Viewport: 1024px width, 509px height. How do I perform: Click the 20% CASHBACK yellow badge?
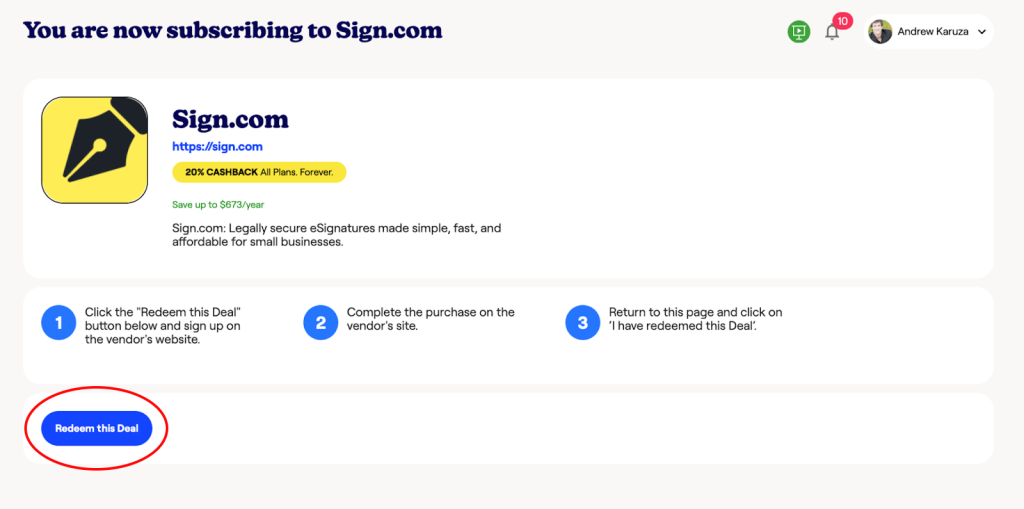click(259, 173)
